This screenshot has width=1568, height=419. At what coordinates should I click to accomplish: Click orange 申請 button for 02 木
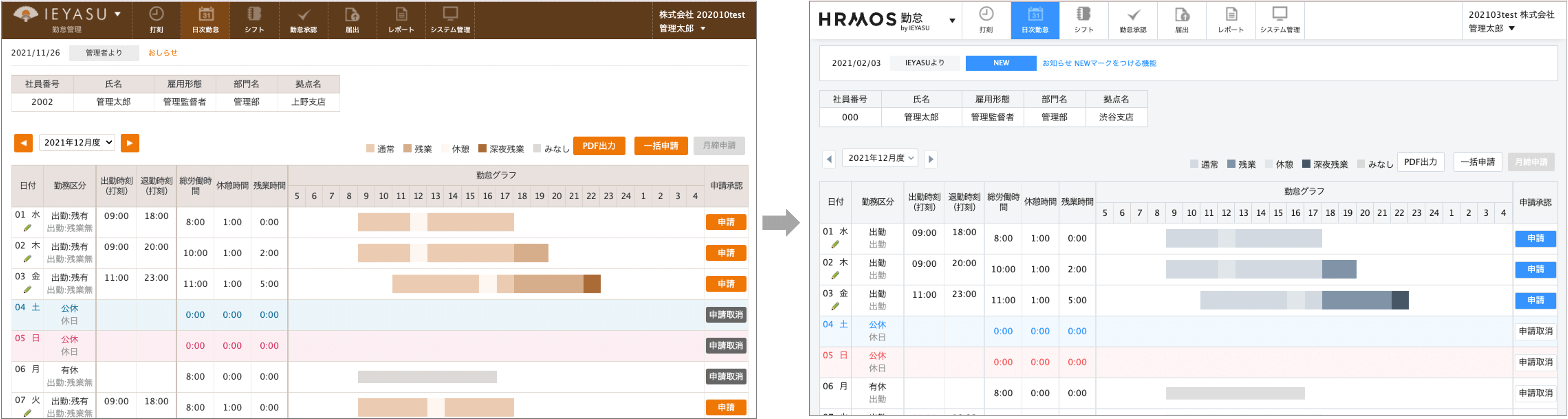tap(726, 253)
